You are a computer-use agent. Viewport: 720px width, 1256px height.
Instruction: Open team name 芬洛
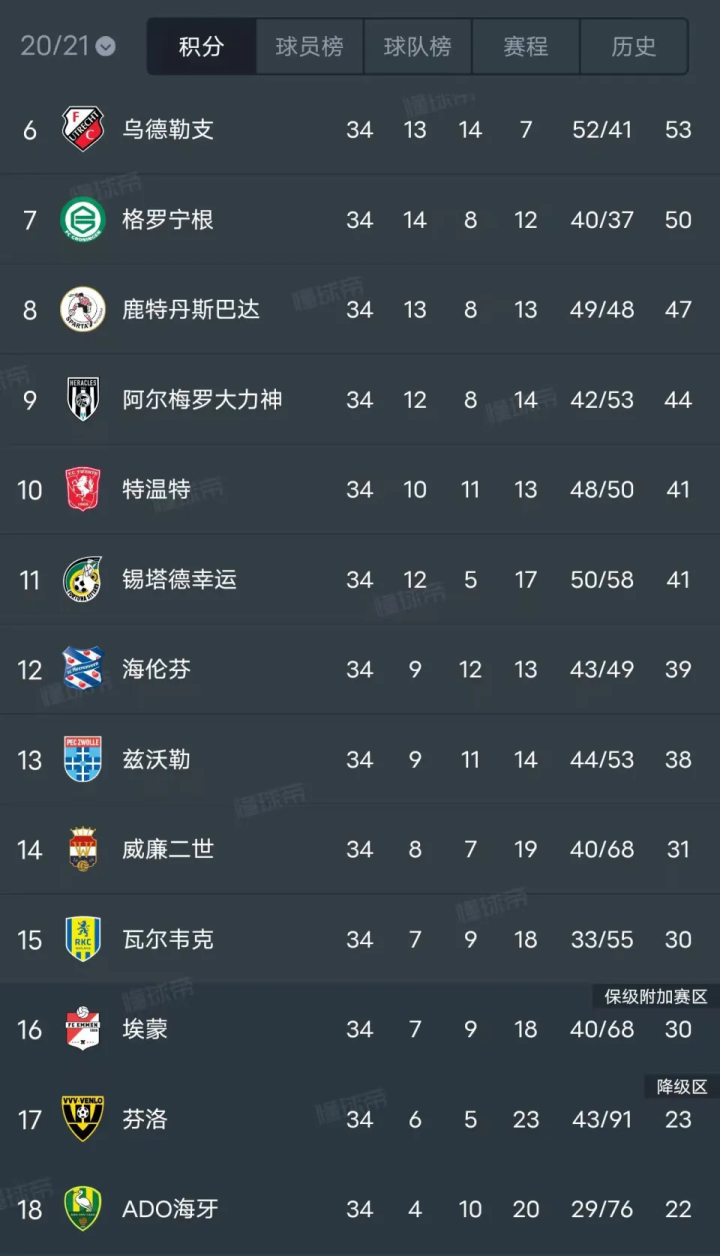coord(145,1119)
